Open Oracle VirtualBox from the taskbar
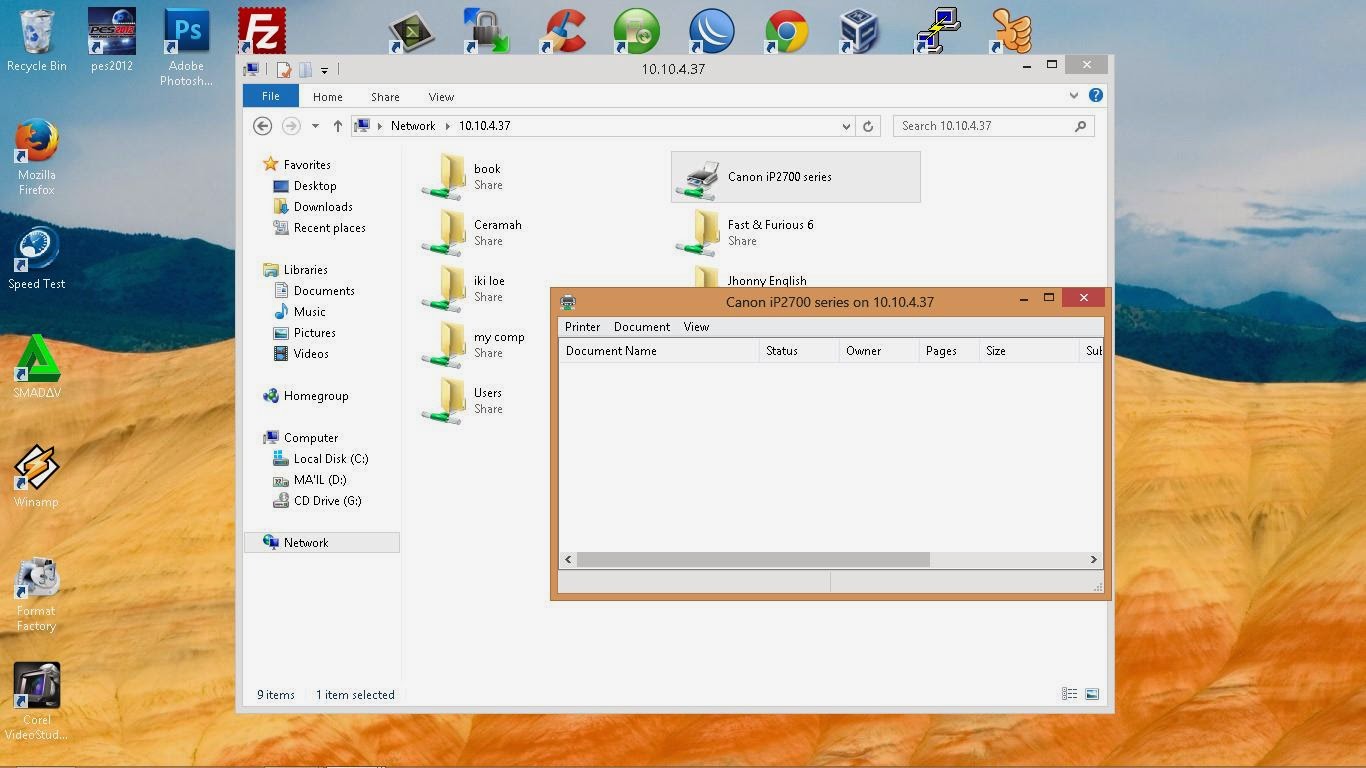Image resolution: width=1366 pixels, height=768 pixels. click(860, 30)
